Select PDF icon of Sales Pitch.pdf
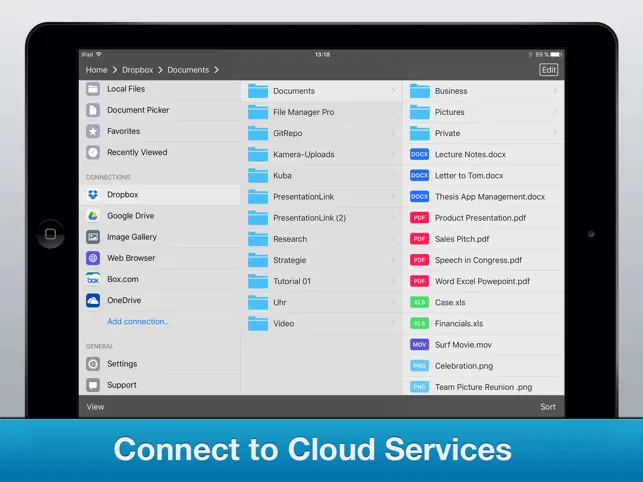 point(419,239)
